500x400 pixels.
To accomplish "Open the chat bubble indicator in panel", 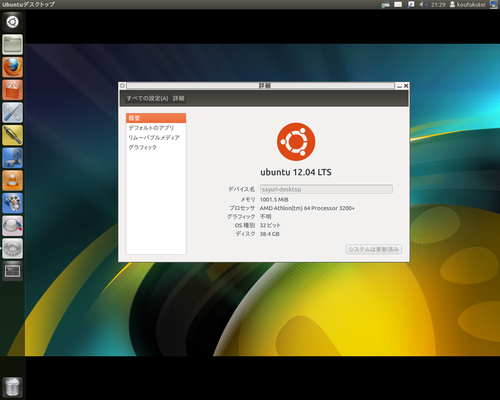I will 411,4.
